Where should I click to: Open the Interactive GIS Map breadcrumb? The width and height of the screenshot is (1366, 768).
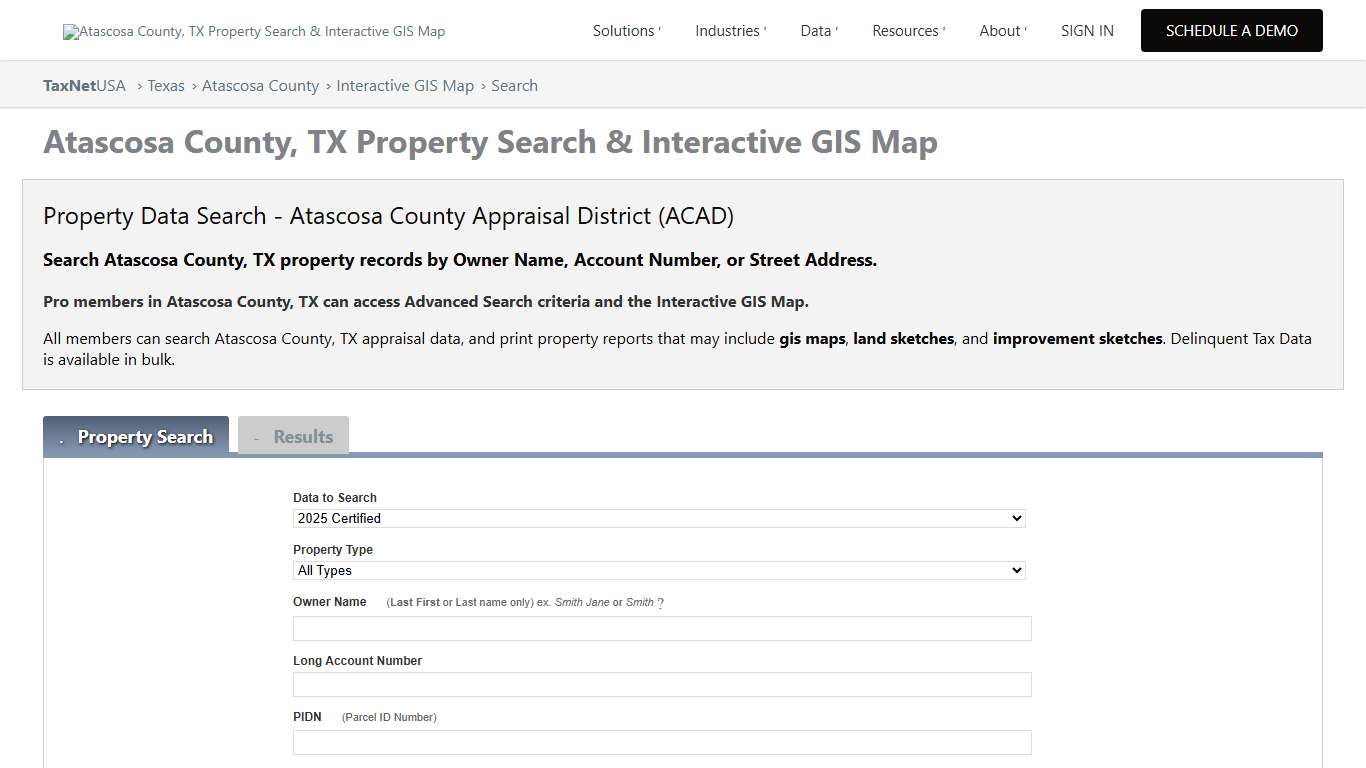click(x=405, y=85)
